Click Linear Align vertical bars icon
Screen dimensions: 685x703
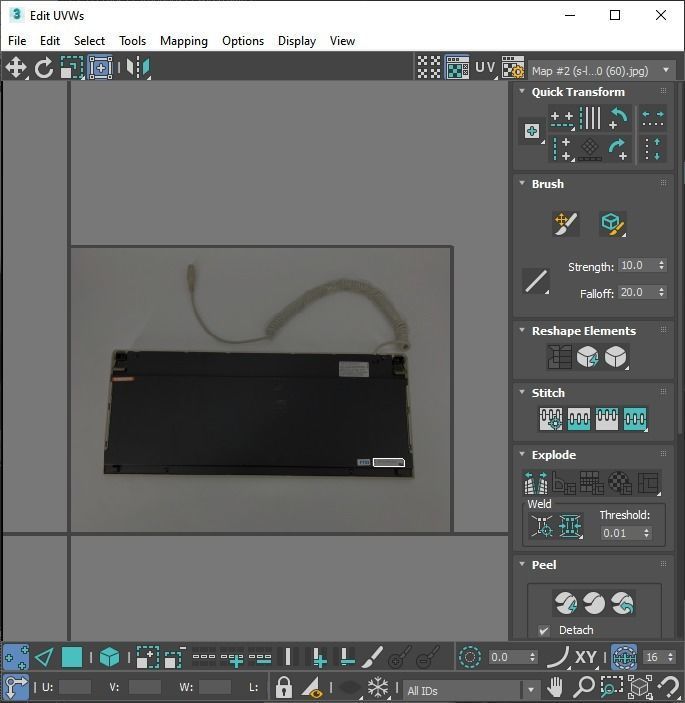click(x=590, y=118)
